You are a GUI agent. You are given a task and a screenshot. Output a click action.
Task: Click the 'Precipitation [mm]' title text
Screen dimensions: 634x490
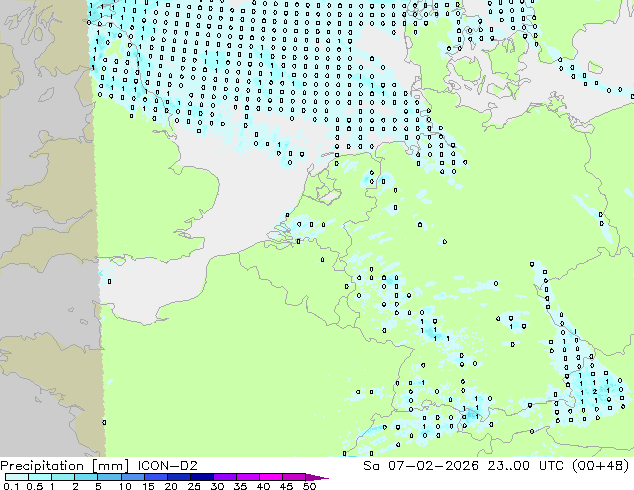[x=65, y=466]
